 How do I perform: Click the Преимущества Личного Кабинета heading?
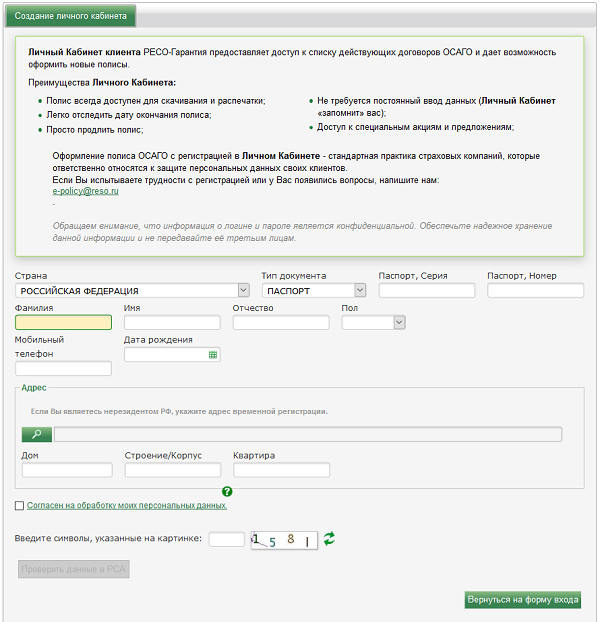click(x=102, y=83)
